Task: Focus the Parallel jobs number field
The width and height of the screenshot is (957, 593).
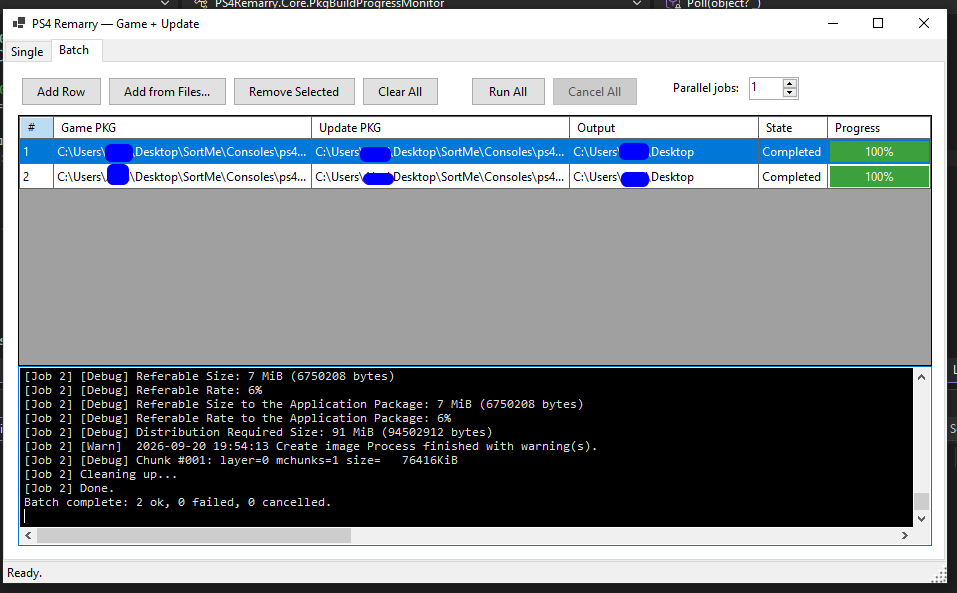Action: click(x=765, y=88)
